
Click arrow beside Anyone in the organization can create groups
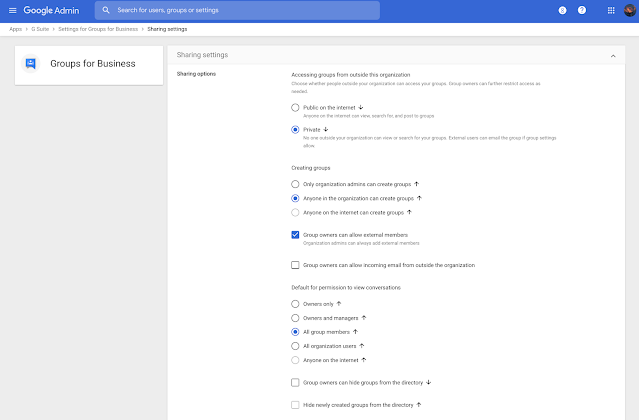(419, 198)
